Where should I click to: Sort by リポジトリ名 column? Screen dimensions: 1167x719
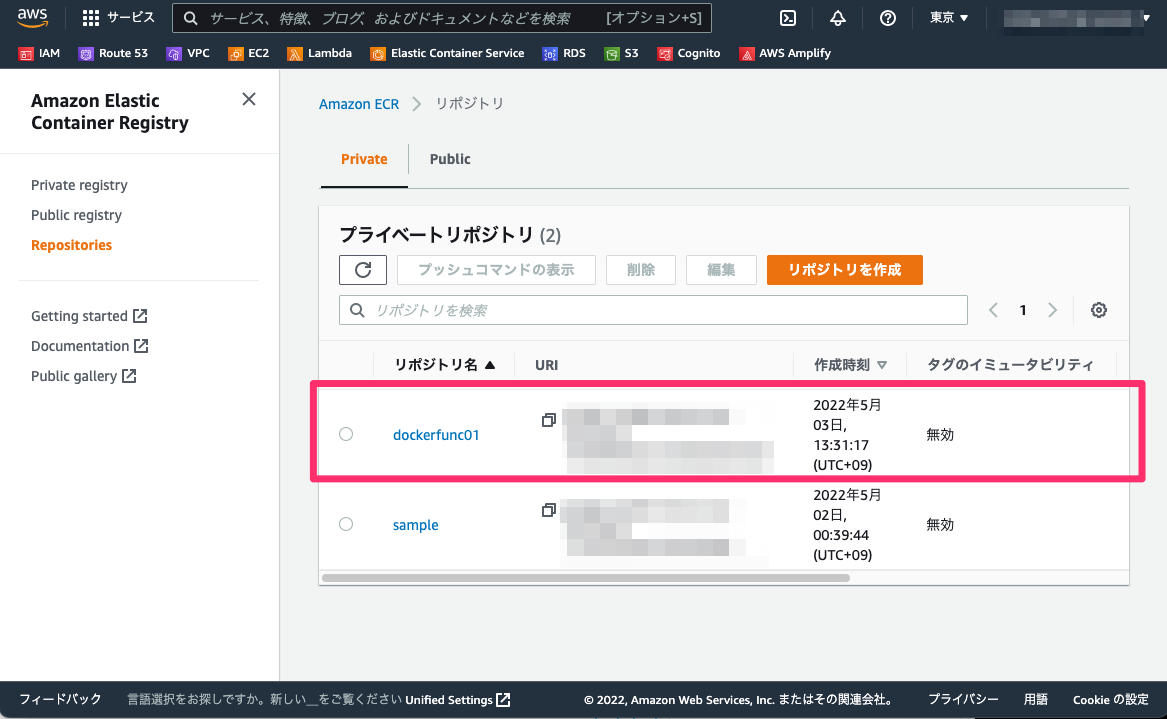(x=444, y=365)
